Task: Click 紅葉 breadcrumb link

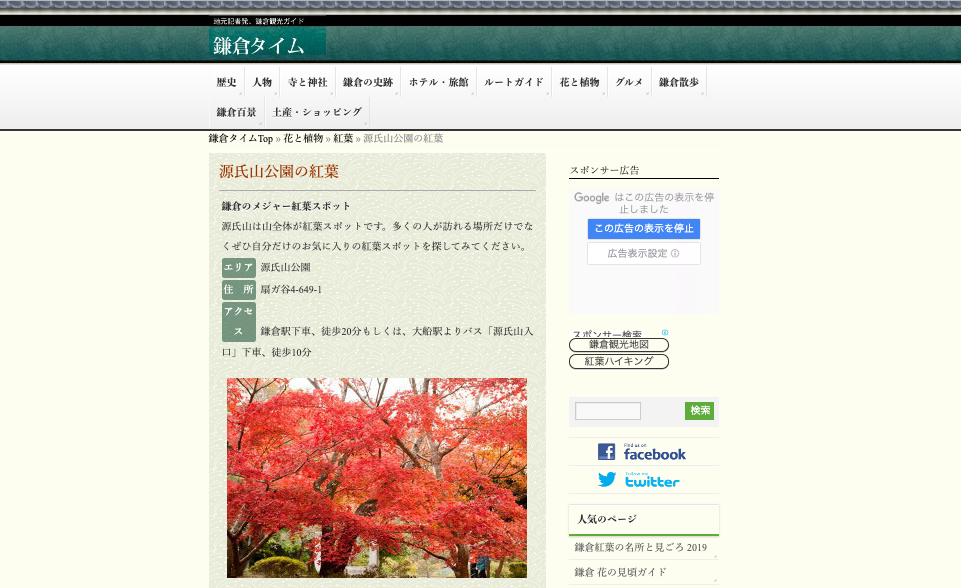Action: click(x=343, y=139)
